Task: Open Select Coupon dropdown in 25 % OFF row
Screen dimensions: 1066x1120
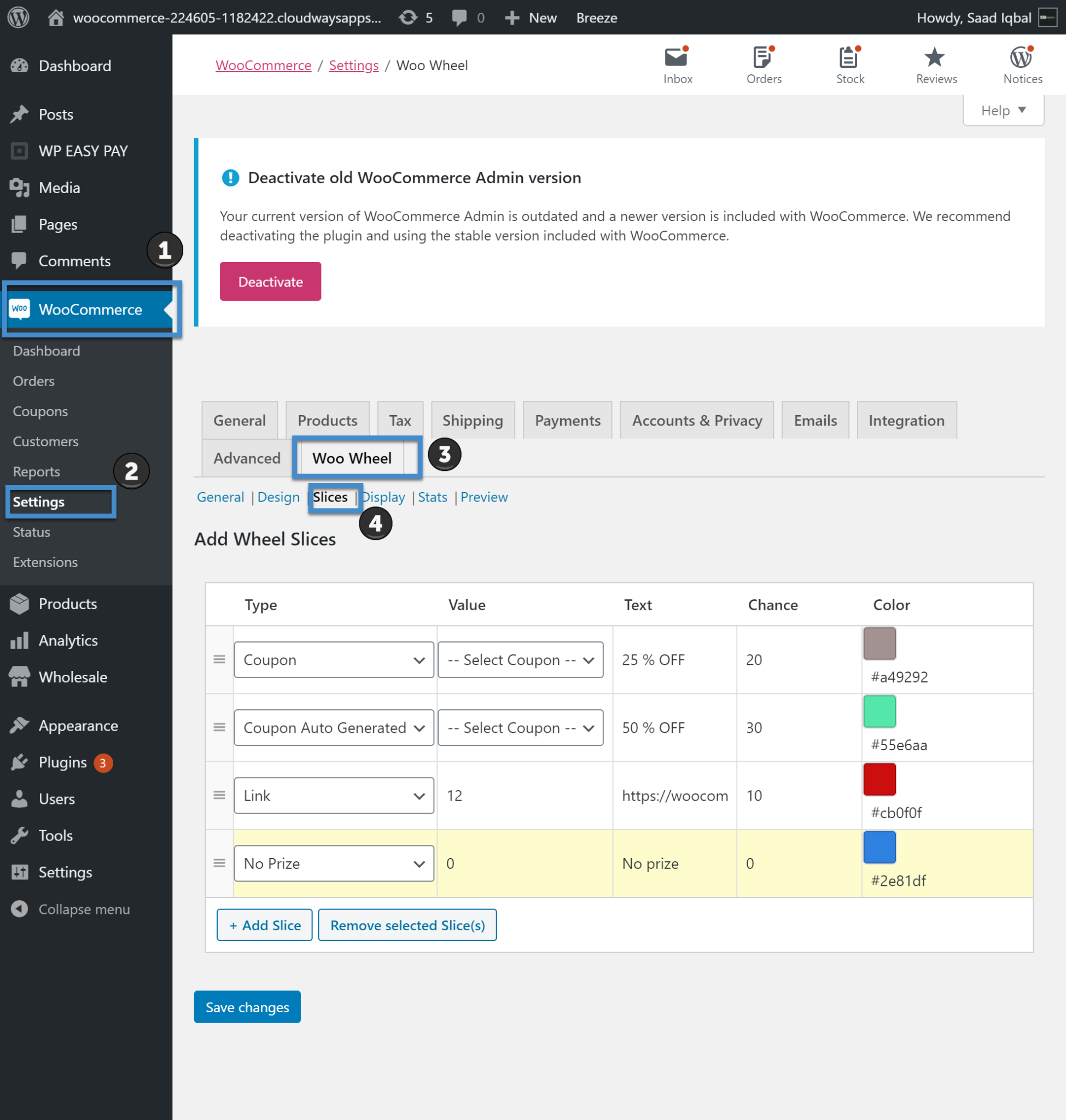Action: (521, 659)
